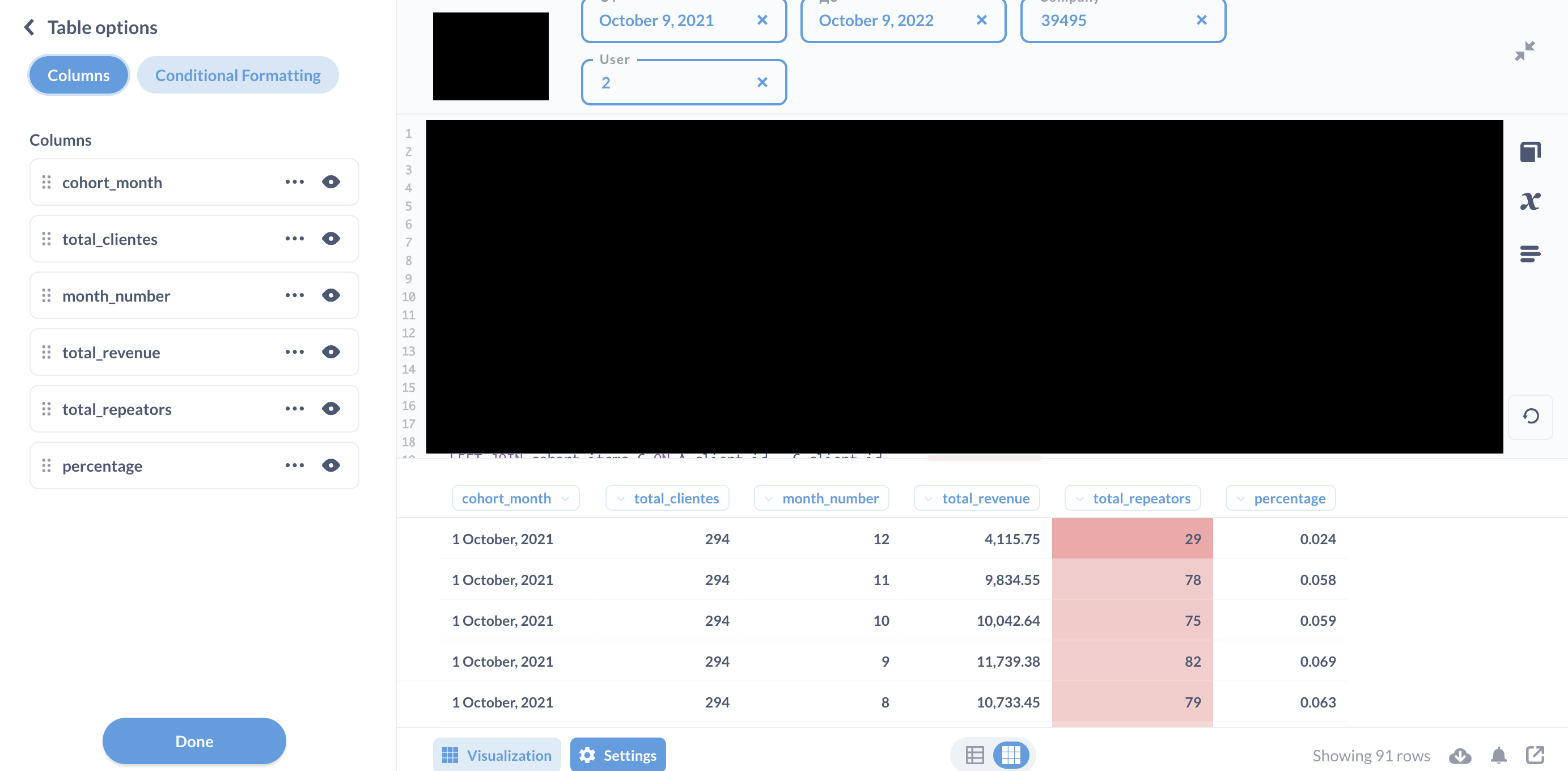Toggle visibility of the percentage column
Image resolution: width=1568 pixels, height=771 pixels.
point(330,465)
